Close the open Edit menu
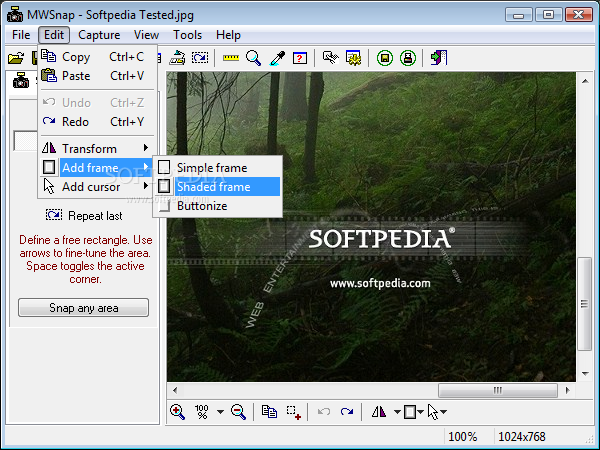The image size is (600, 450). point(54,35)
